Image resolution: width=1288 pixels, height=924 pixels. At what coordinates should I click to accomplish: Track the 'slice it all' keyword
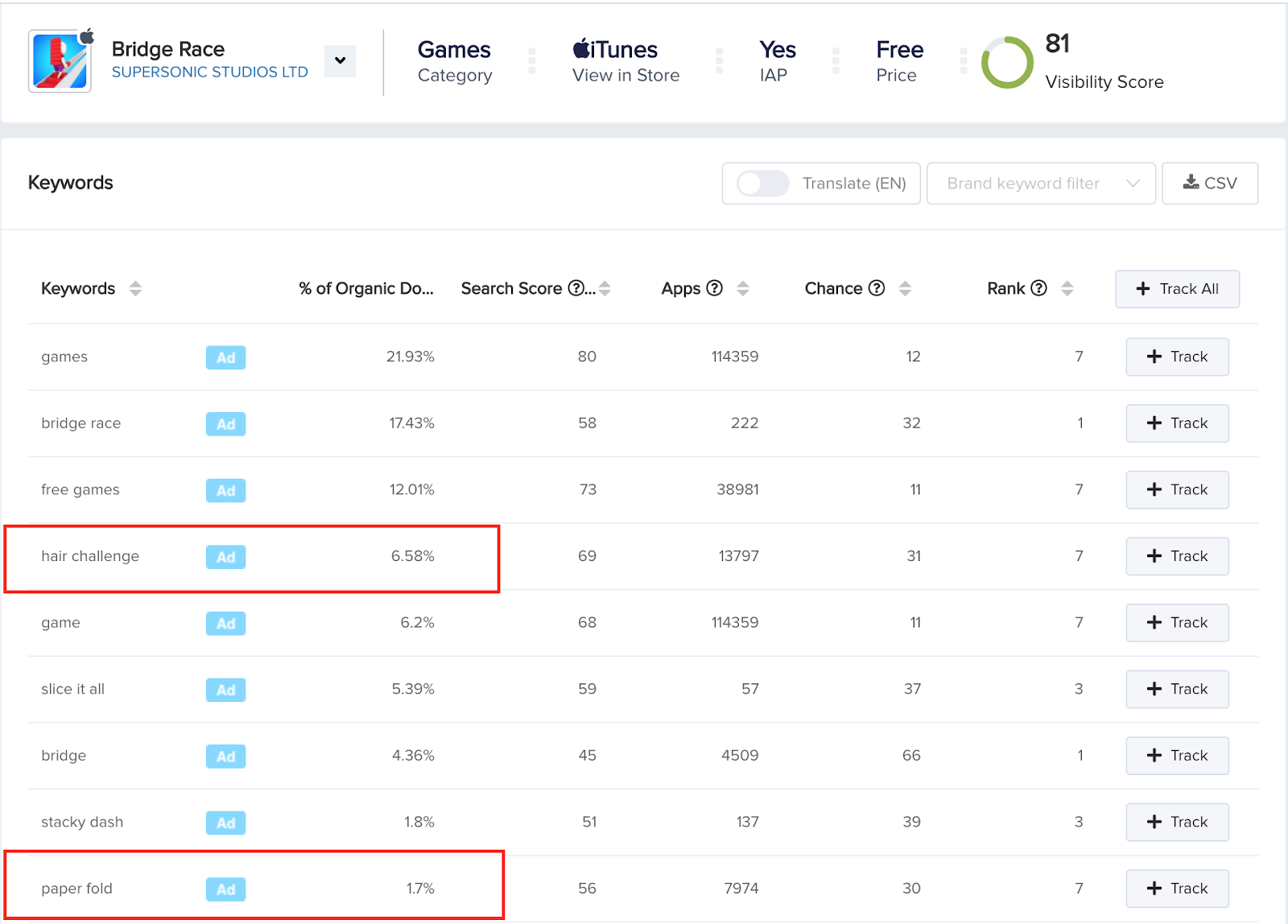point(1177,689)
